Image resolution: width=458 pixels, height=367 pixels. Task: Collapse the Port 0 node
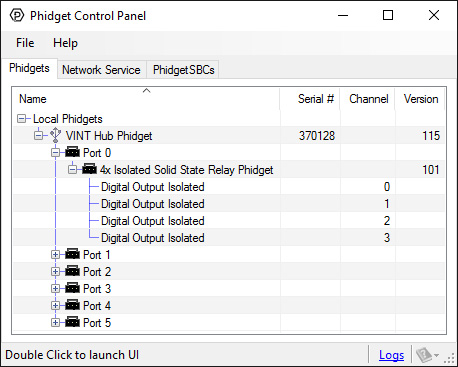55,153
